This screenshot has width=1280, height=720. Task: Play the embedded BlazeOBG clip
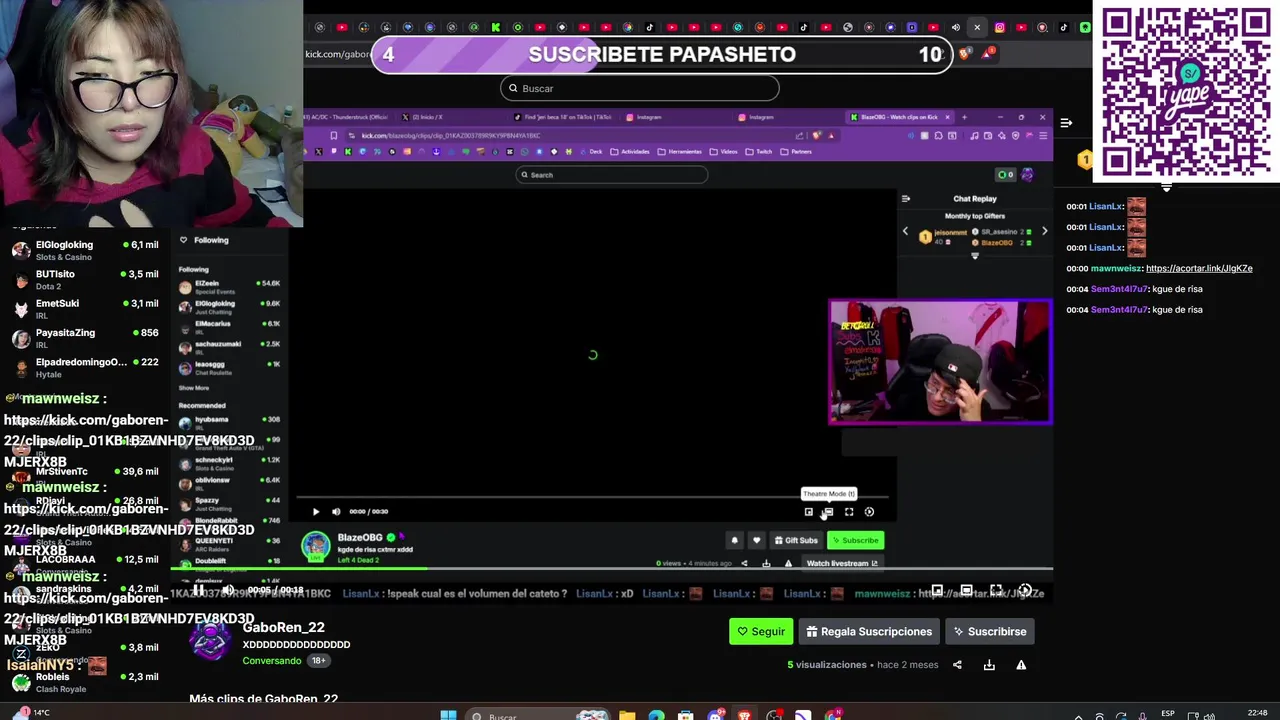coord(316,512)
